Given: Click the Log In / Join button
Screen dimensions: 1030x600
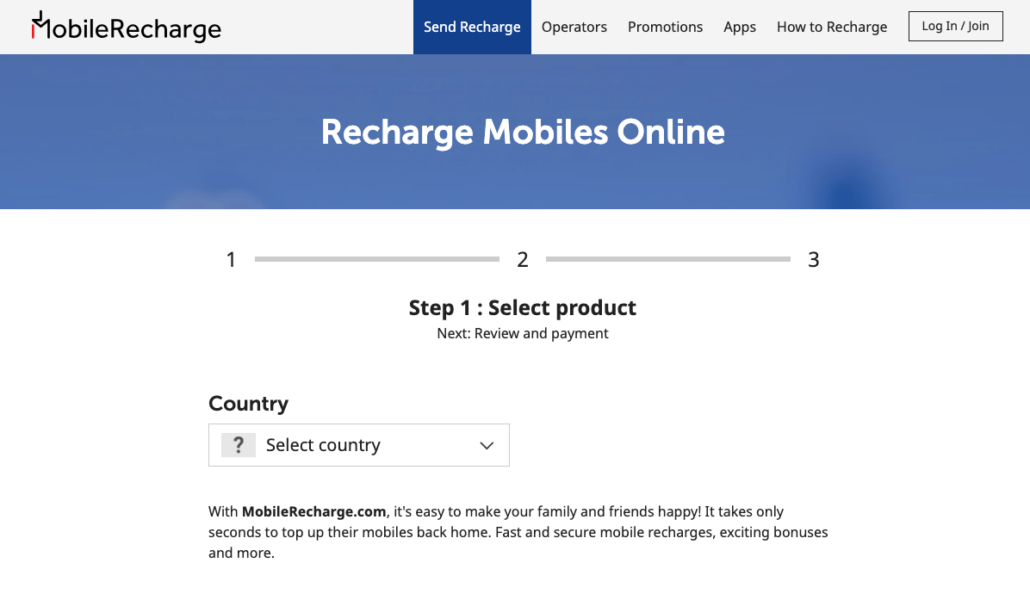Looking at the screenshot, I should pos(955,26).
